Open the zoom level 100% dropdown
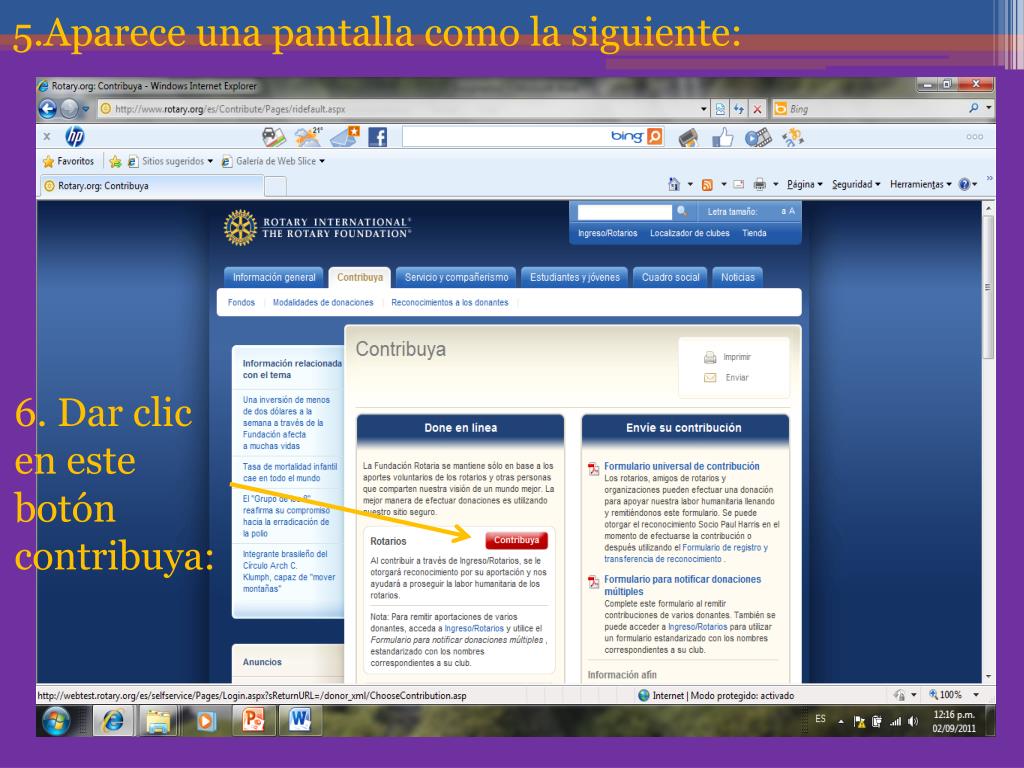This screenshot has height=768, width=1024. click(976, 695)
